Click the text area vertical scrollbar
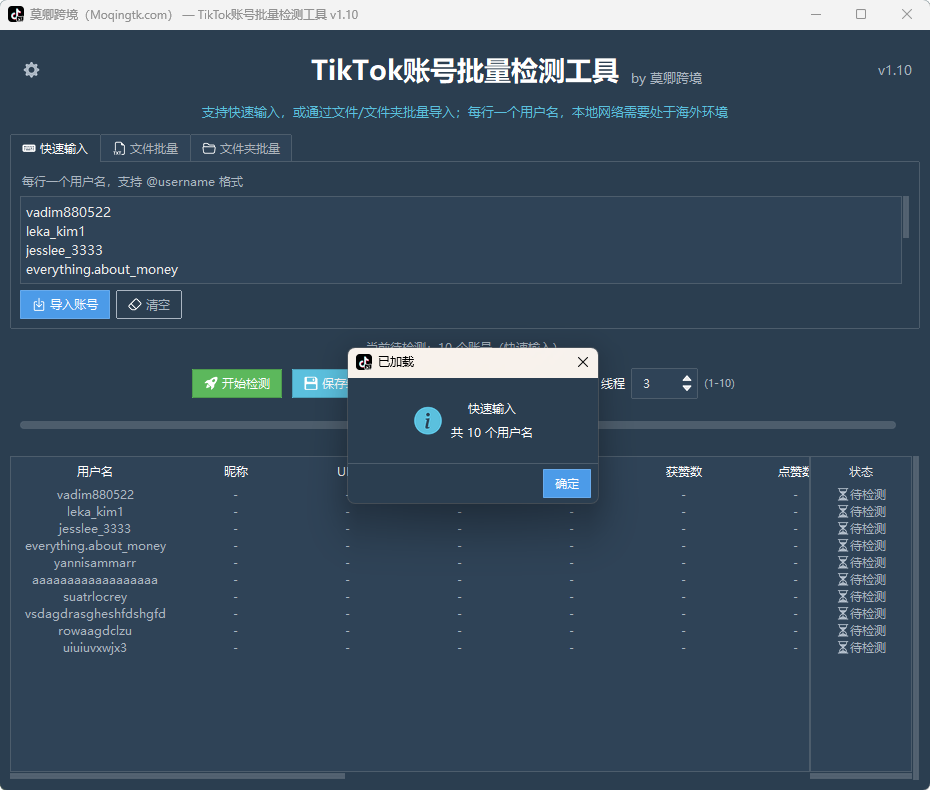The image size is (930, 790). pos(906,218)
